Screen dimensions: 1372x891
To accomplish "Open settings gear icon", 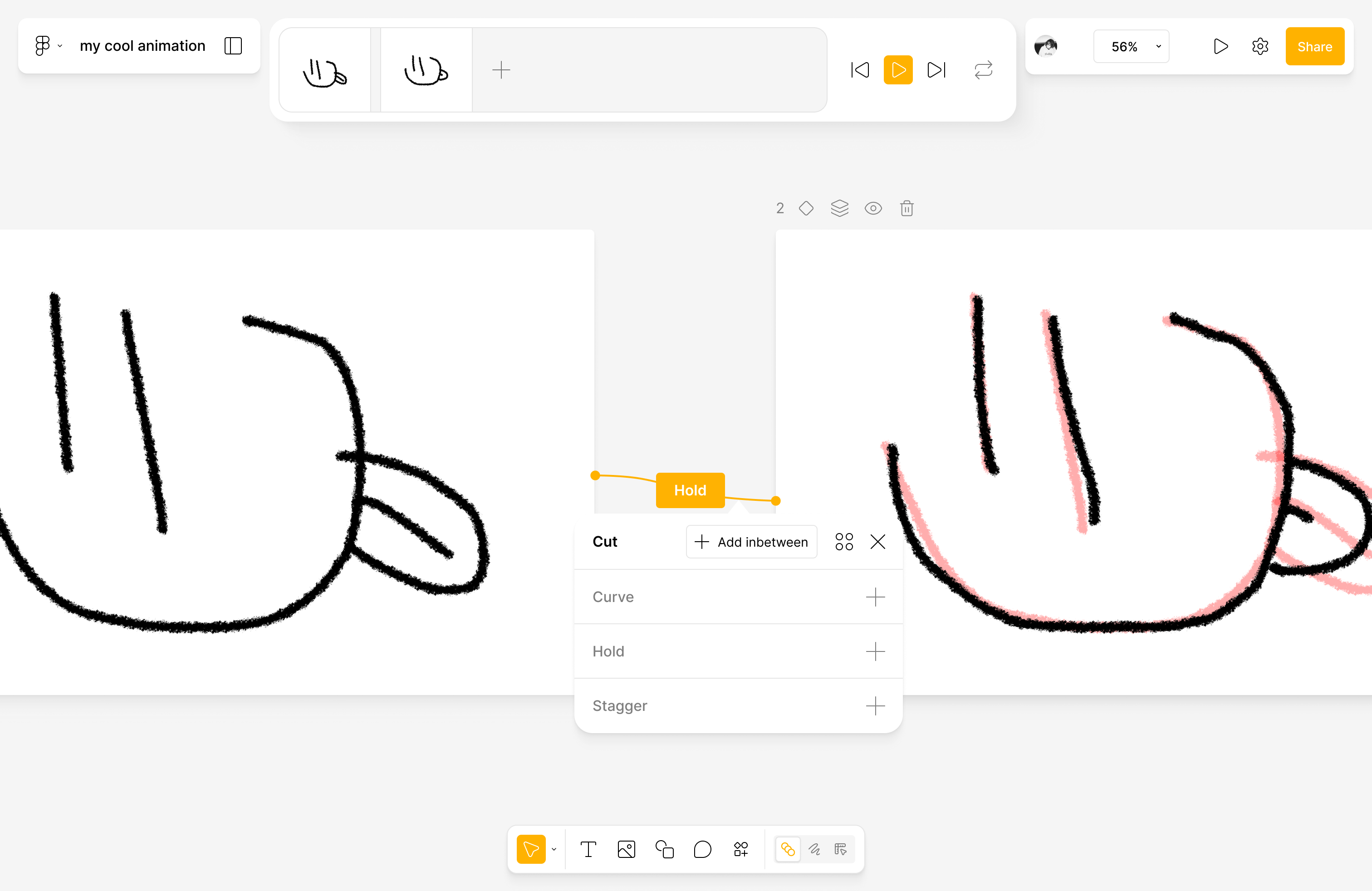I will (x=1260, y=46).
